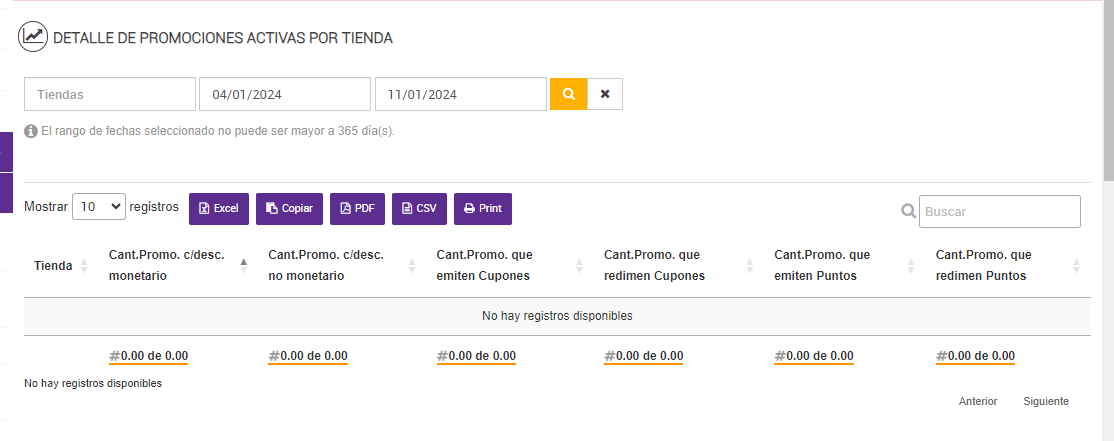This screenshot has width=1114, height=441.
Task: Click 'No hay registros disponibles' table row
Action: tap(557, 316)
